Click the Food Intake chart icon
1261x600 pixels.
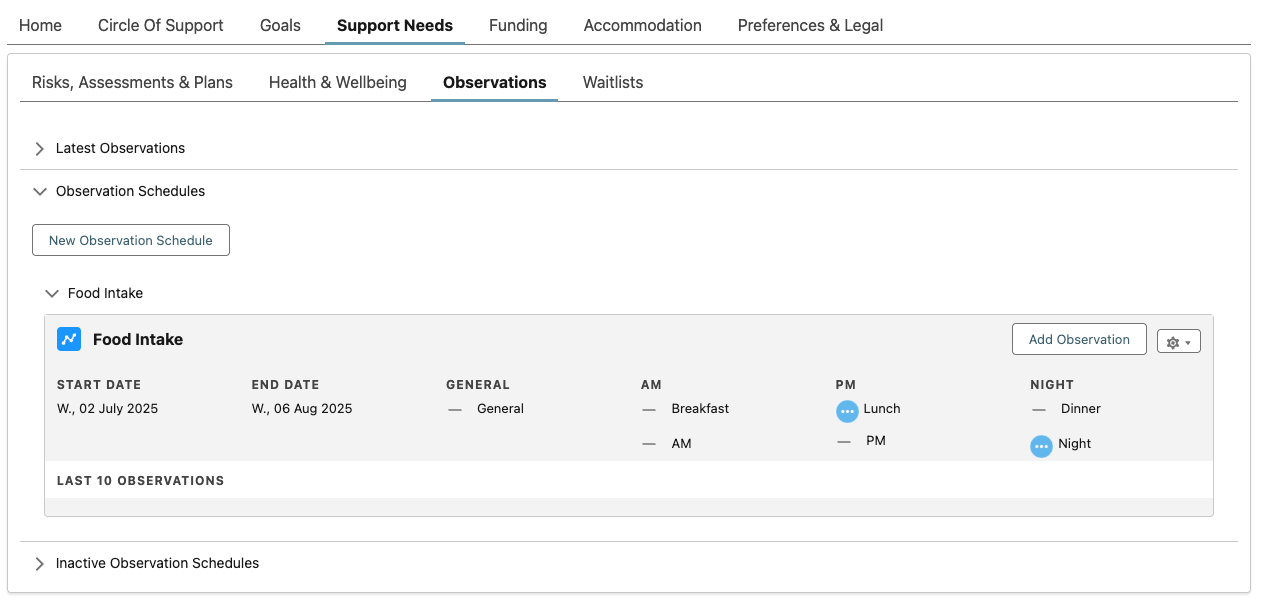coord(69,339)
